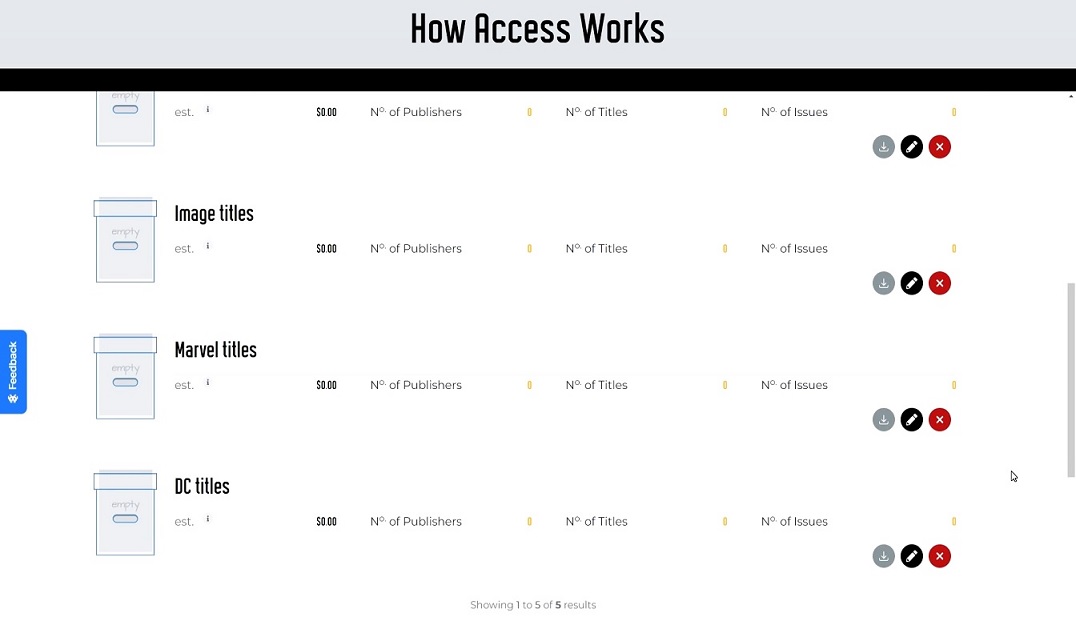Download the DC titles box
This screenshot has width=1076, height=637.
click(883, 556)
